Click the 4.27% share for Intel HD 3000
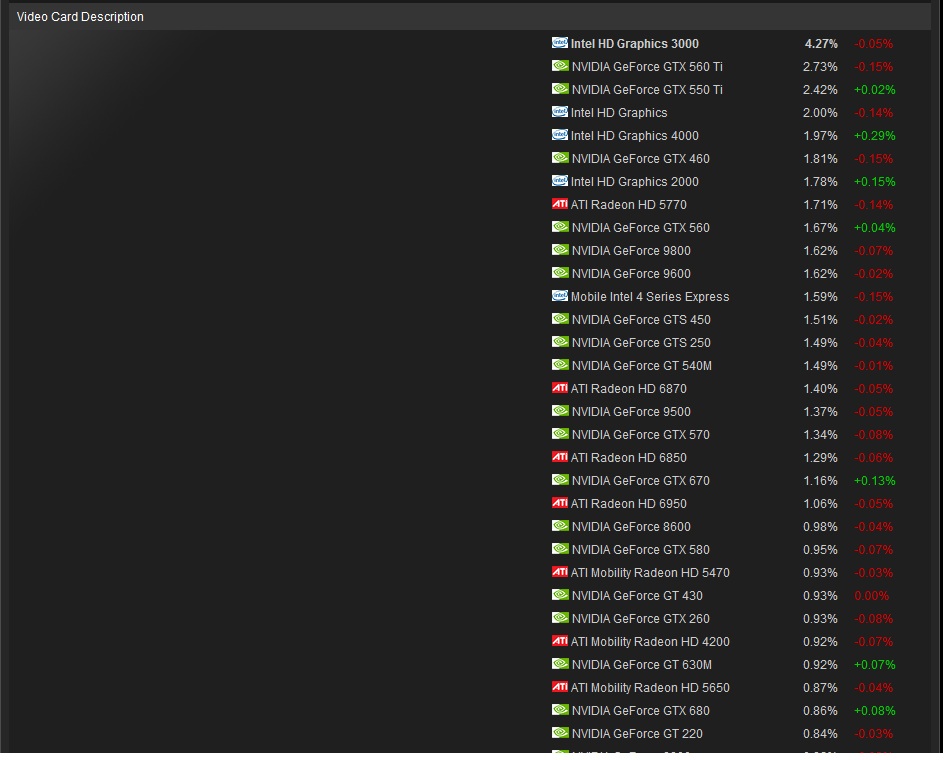 coord(821,44)
